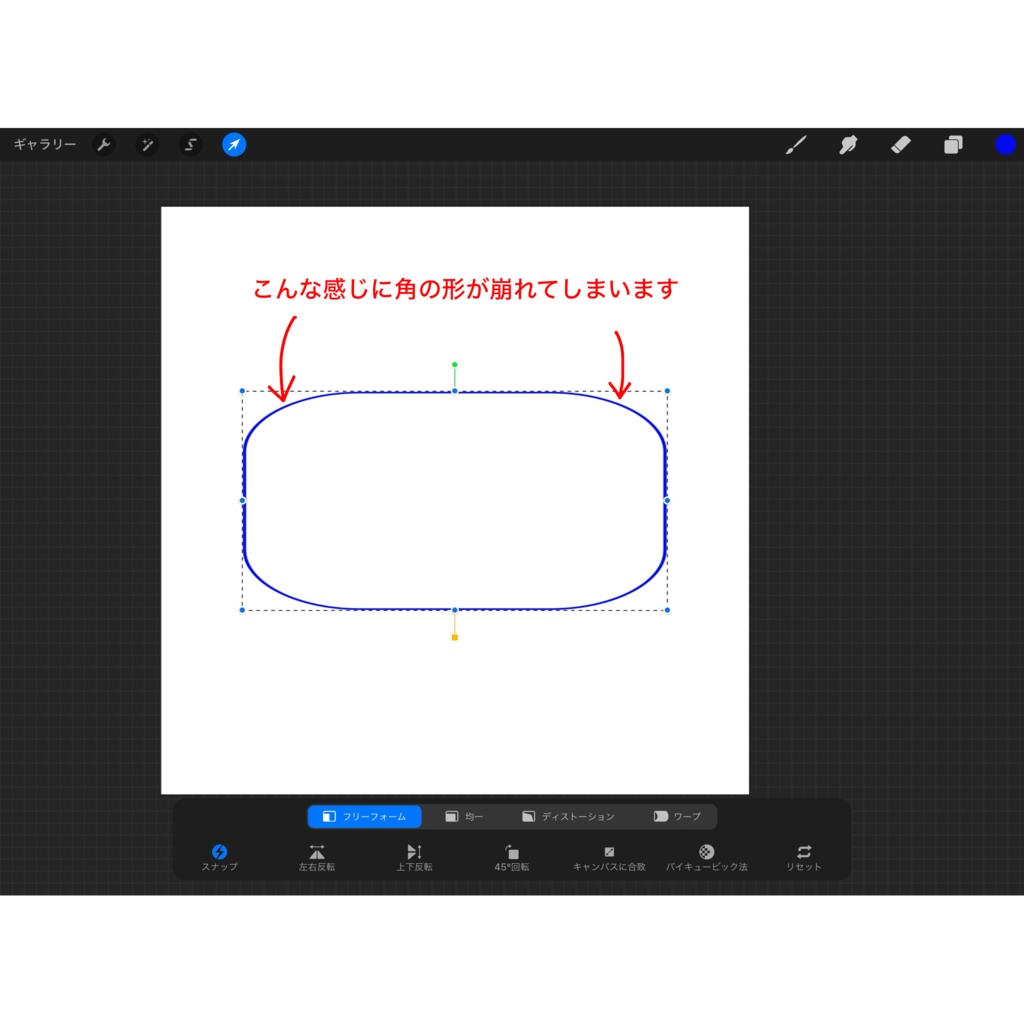Select the Transform arrow tool
1024x1024 pixels.
[x=232, y=144]
